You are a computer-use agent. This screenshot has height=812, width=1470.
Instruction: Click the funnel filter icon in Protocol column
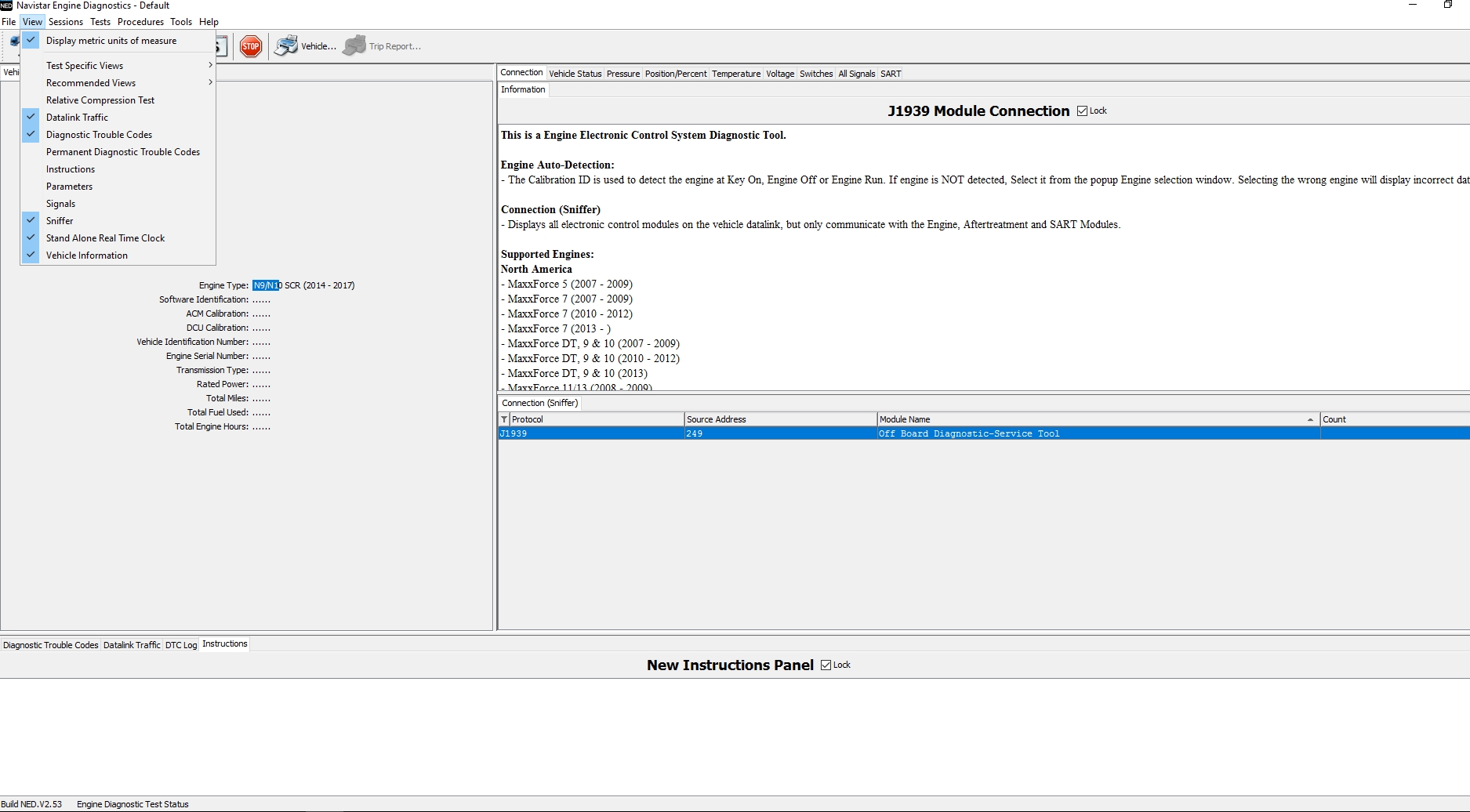pos(504,419)
